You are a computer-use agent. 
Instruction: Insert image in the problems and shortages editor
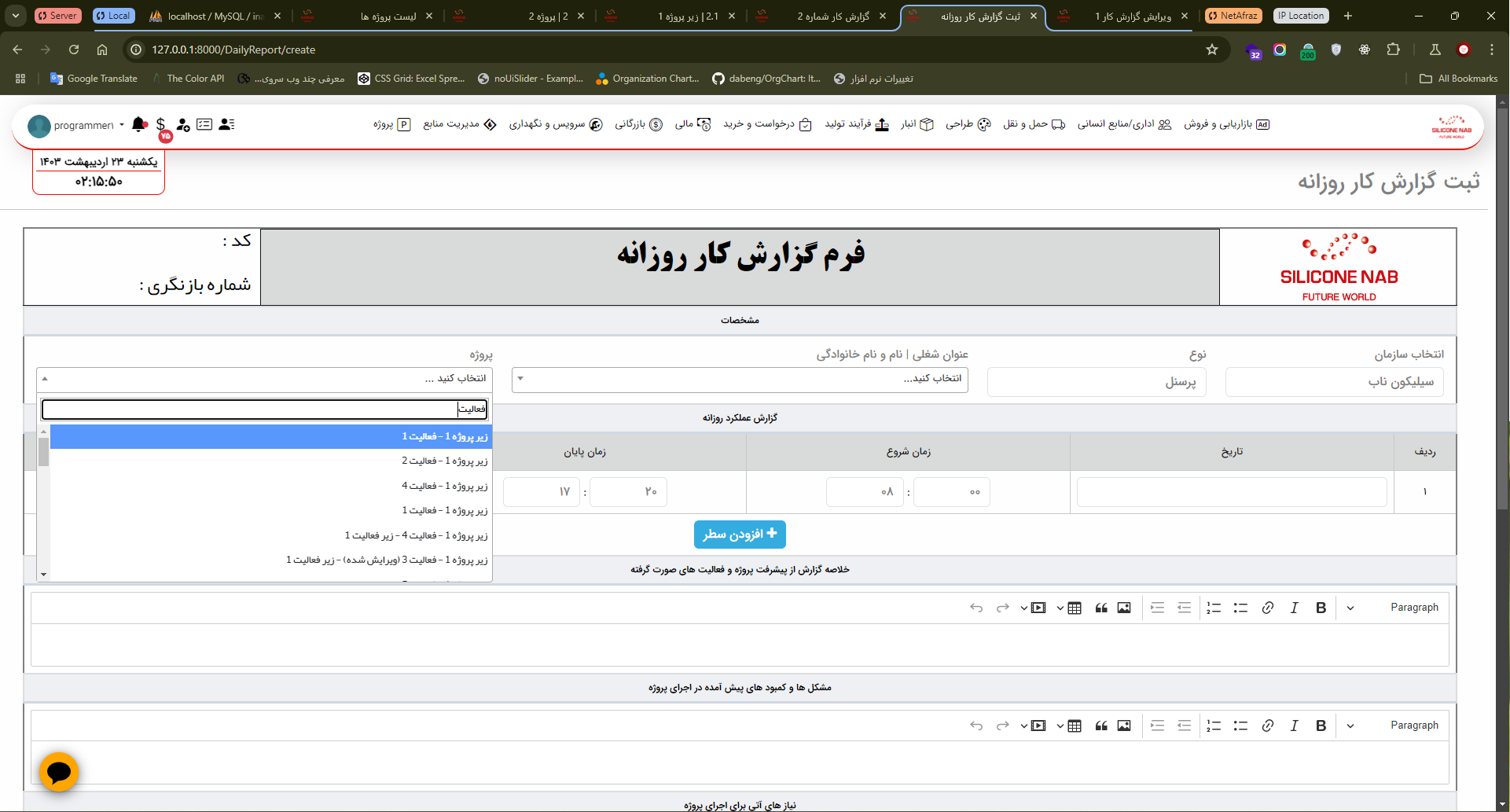(x=1124, y=726)
